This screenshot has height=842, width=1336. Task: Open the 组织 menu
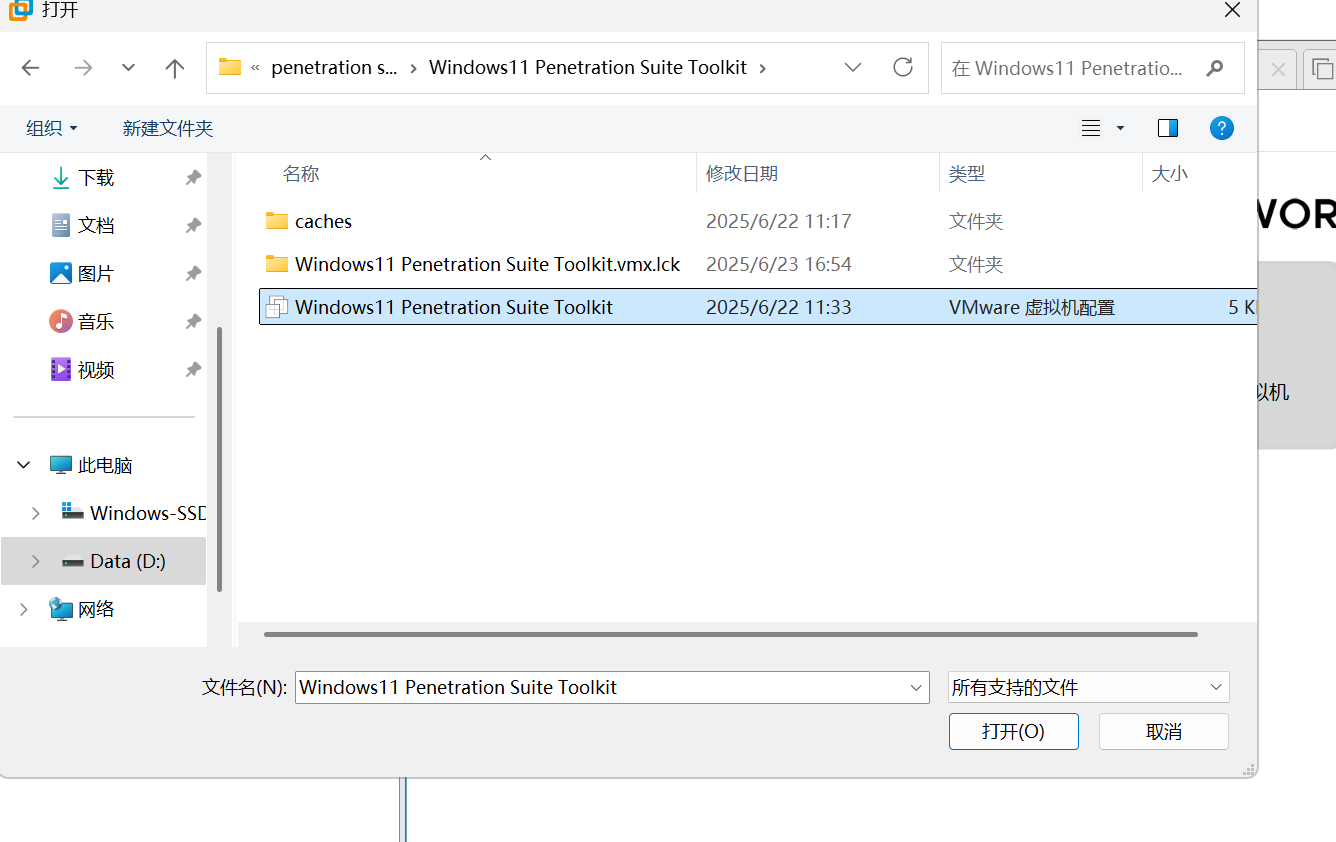click(52, 128)
